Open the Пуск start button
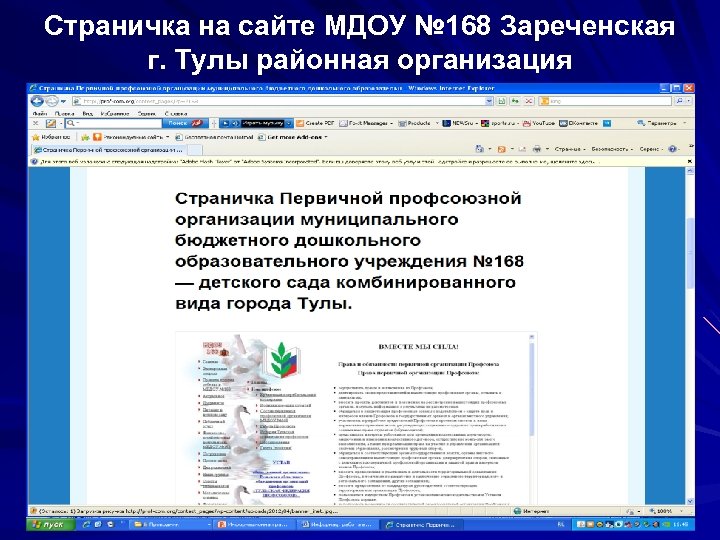Viewport: 720px width, 540px height. [x=51, y=524]
